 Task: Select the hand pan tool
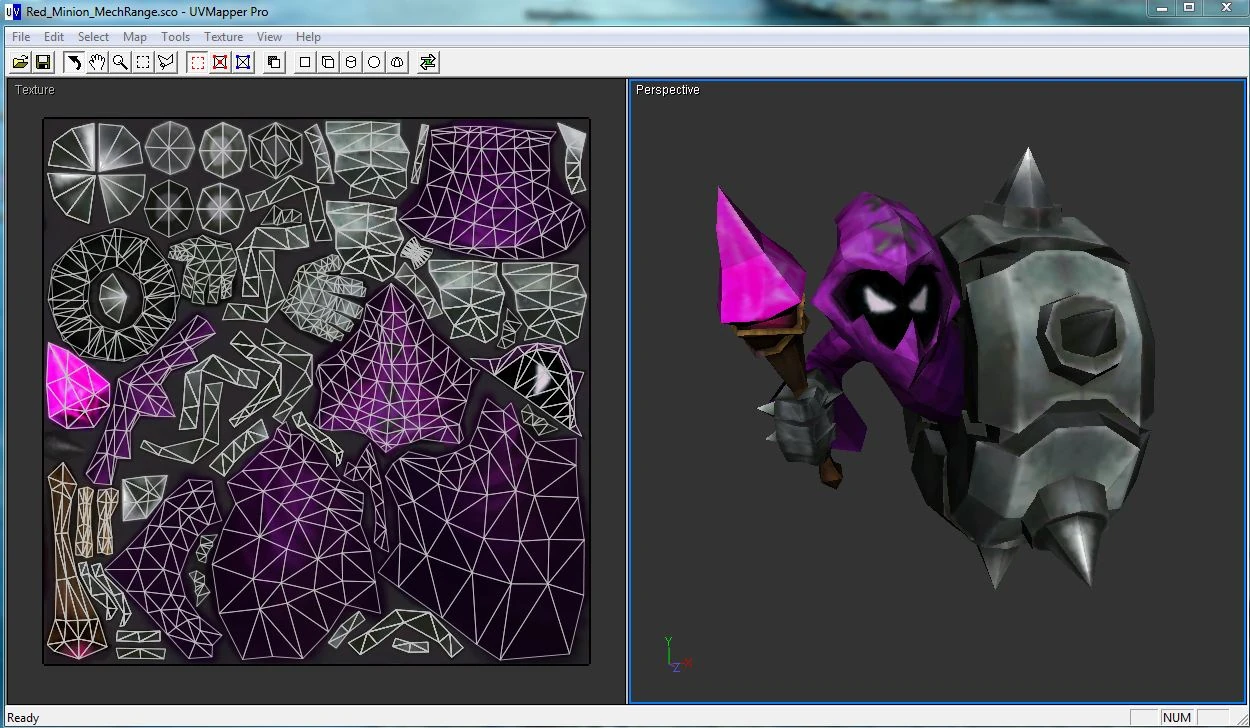coord(97,62)
